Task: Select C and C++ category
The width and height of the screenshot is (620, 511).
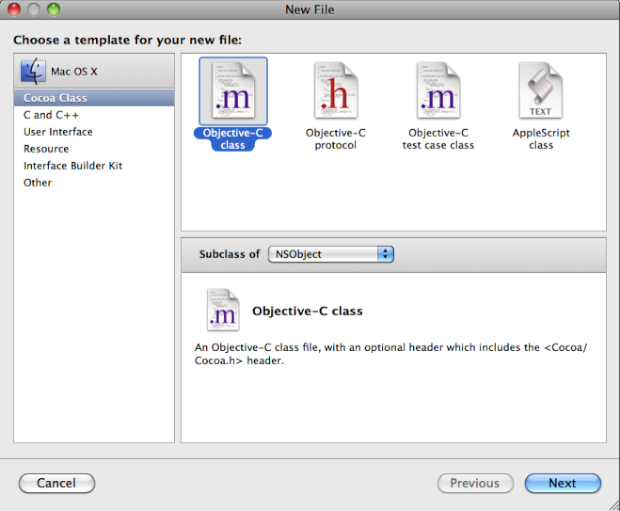Action: point(94,115)
